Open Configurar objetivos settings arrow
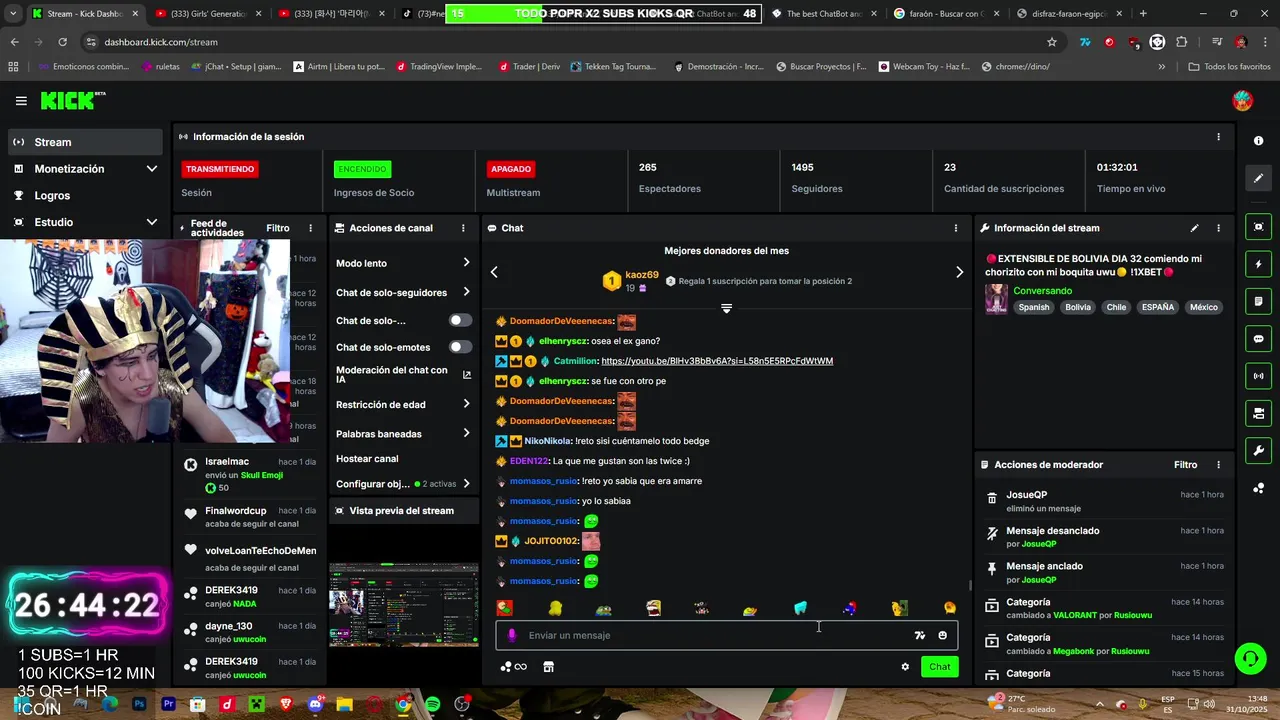 coord(466,484)
